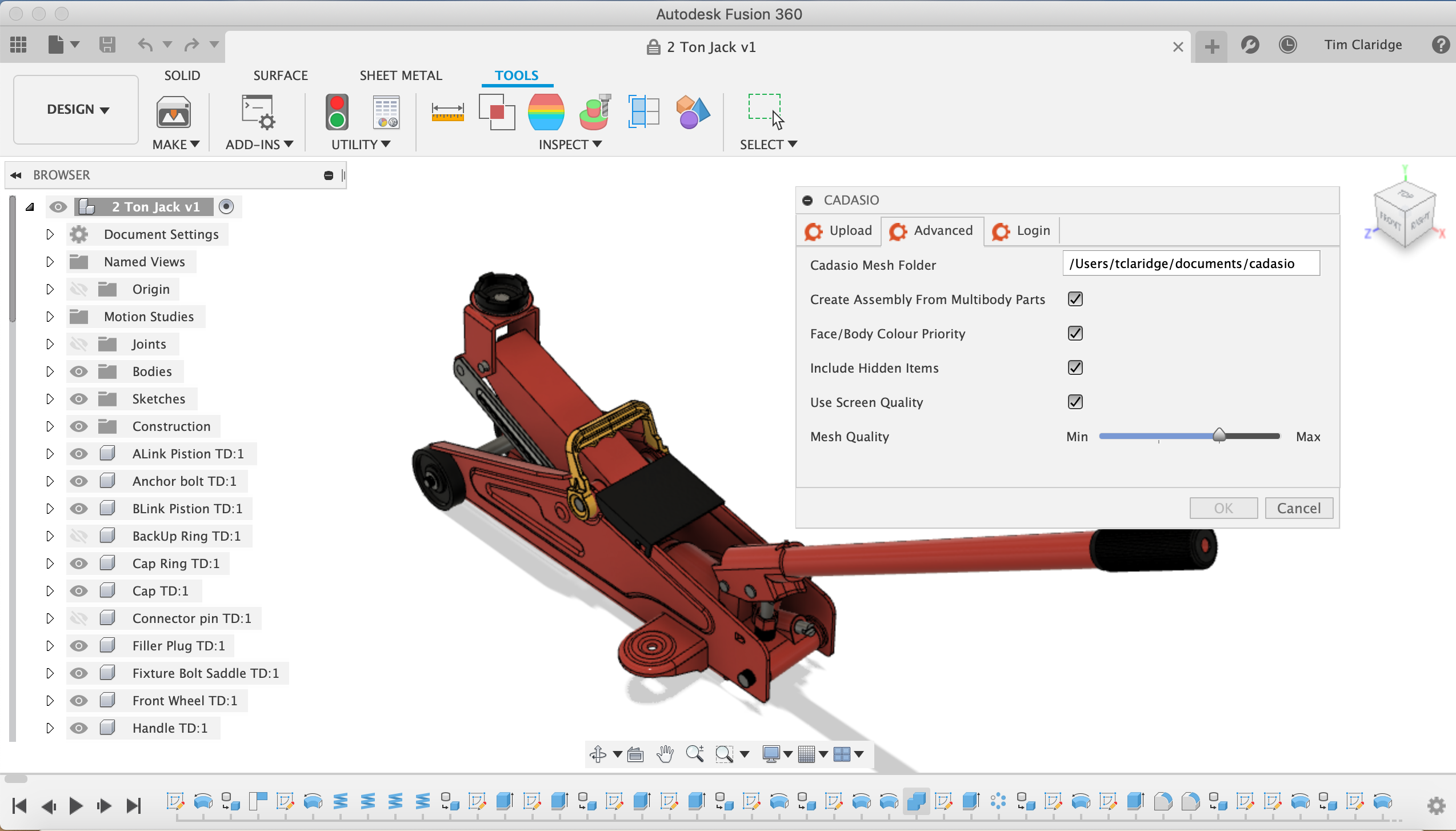Click the Mesh Quality slider
Viewport: 1456px width, 831px height.
click(x=1219, y=436)
